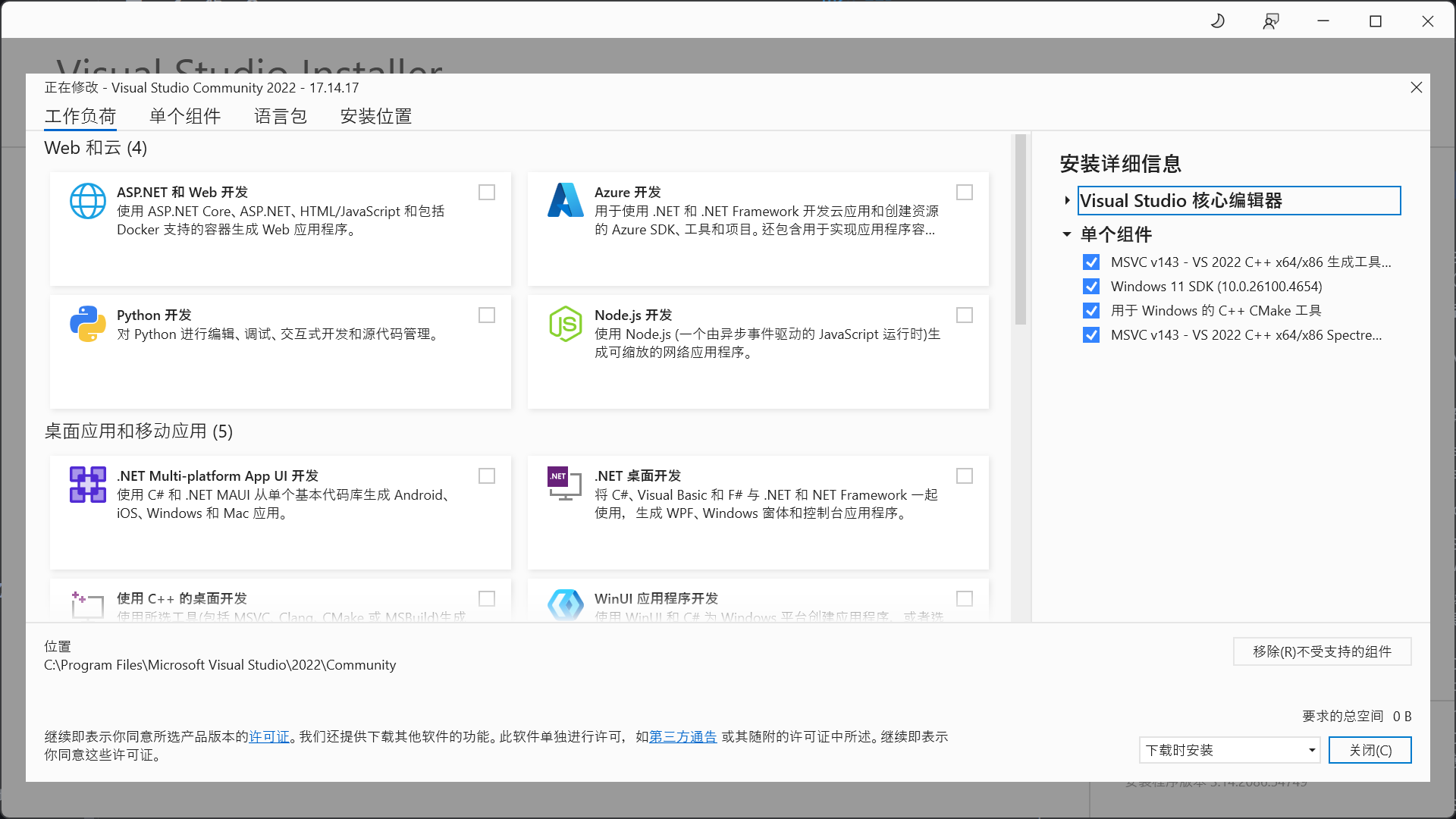Click the Azure development logo icon
This screenshot has height=819, width=1456.
tap(565, 200)
